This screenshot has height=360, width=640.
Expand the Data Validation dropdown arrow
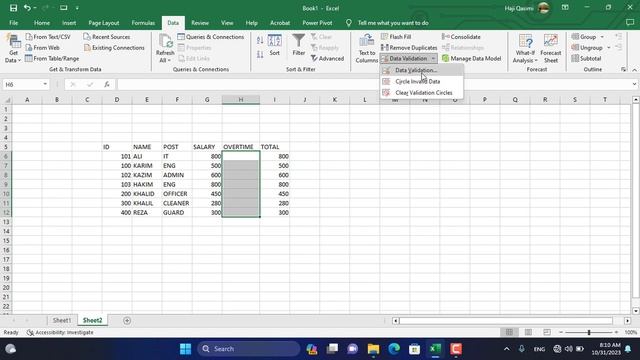click(433, 58)
